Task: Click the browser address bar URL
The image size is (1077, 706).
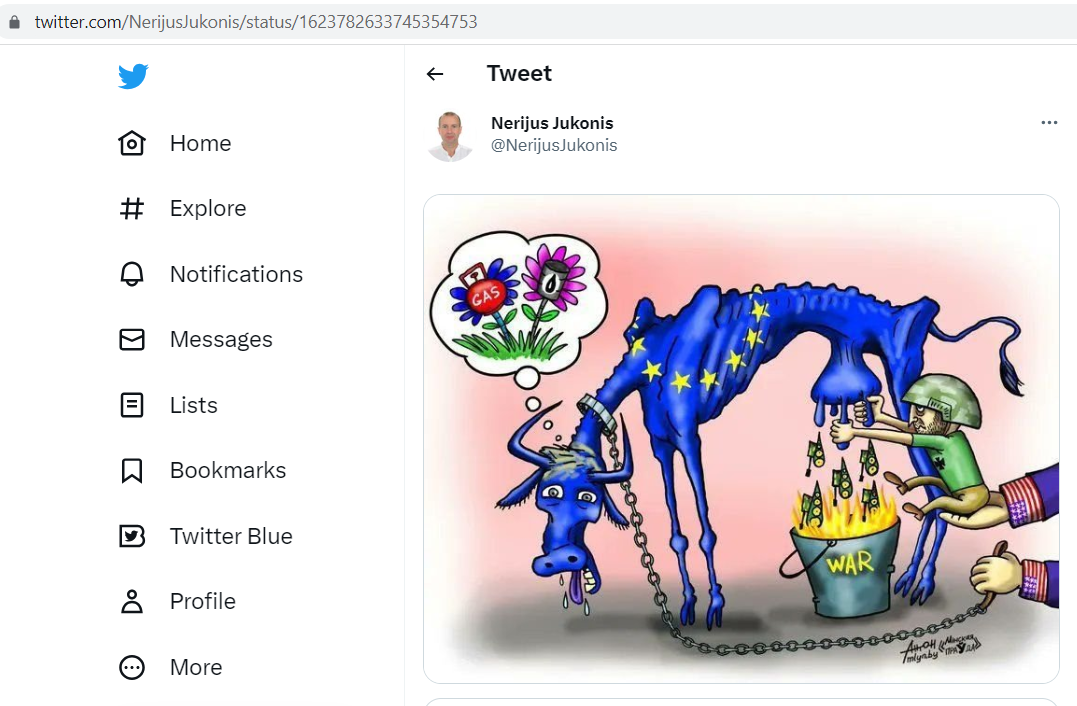Action: 256,22
